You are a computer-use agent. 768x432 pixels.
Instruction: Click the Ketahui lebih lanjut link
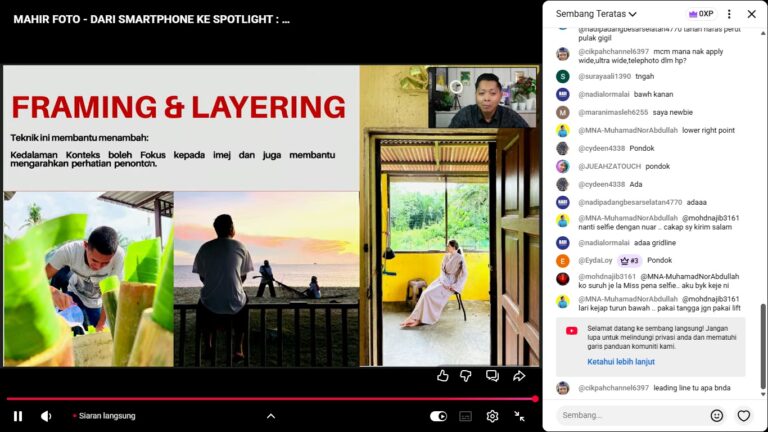click(622, 361)
